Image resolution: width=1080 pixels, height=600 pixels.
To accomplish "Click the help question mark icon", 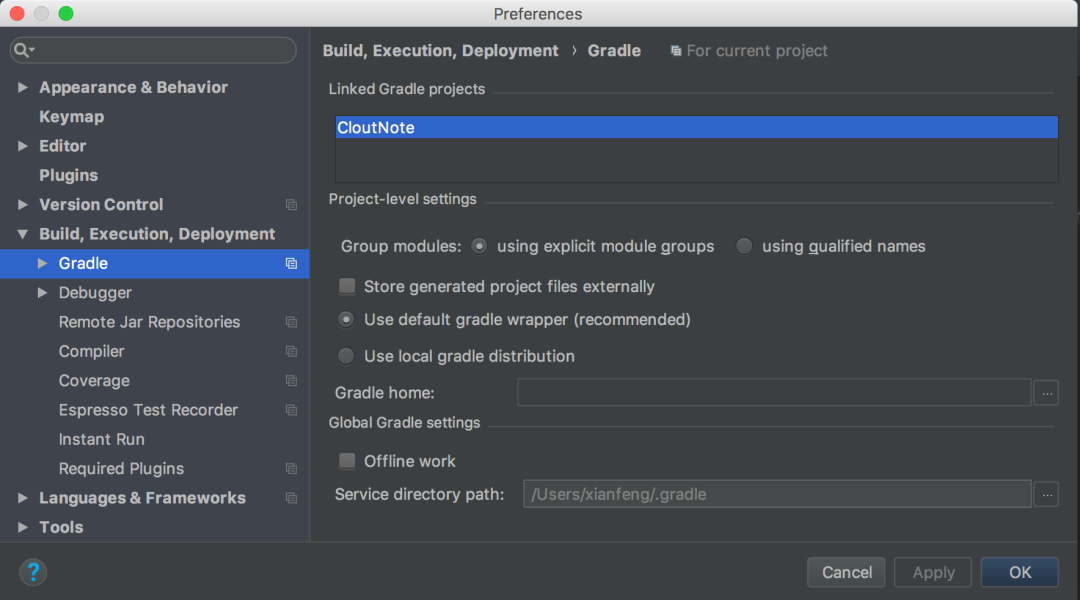I will click(x=32, y=572).
